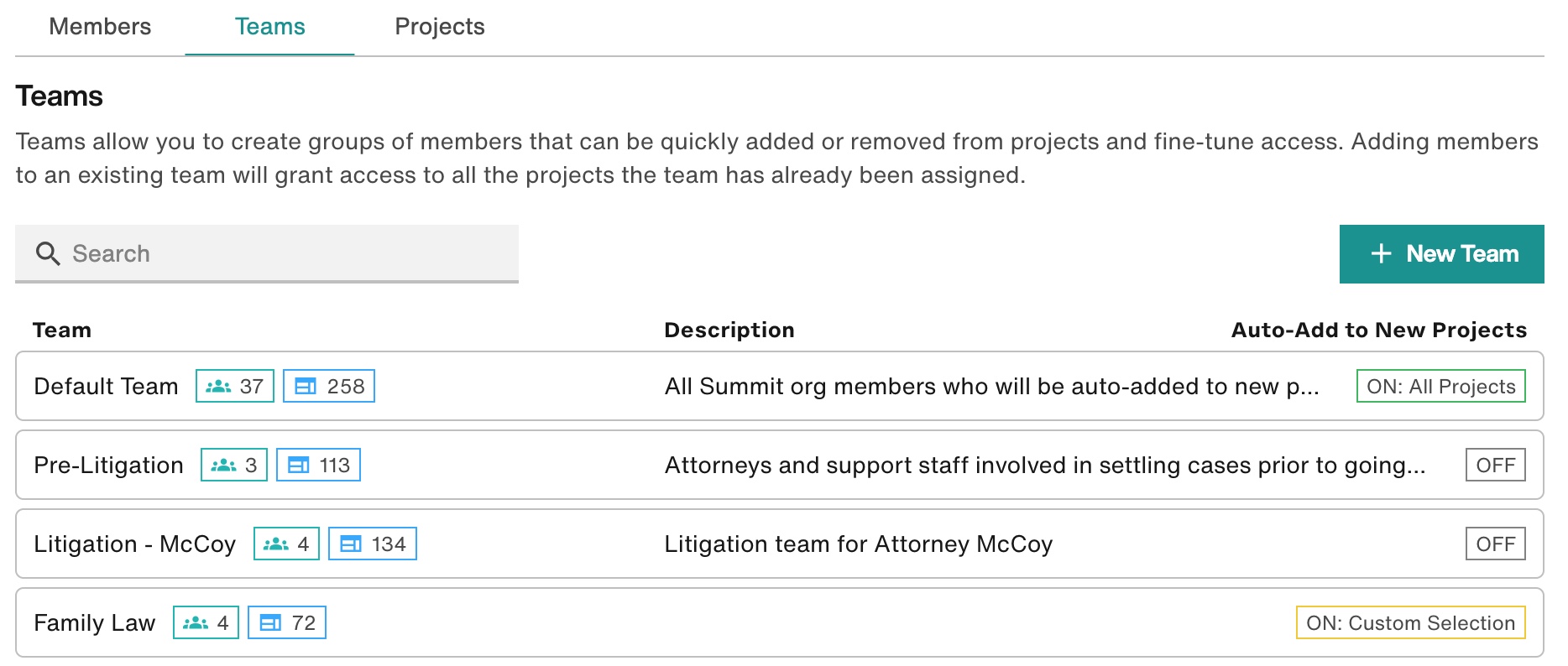Click Family Law projects badge showing 72
Image resolution: width=1568 pixels, height=666 pixels.
[287, 622]
